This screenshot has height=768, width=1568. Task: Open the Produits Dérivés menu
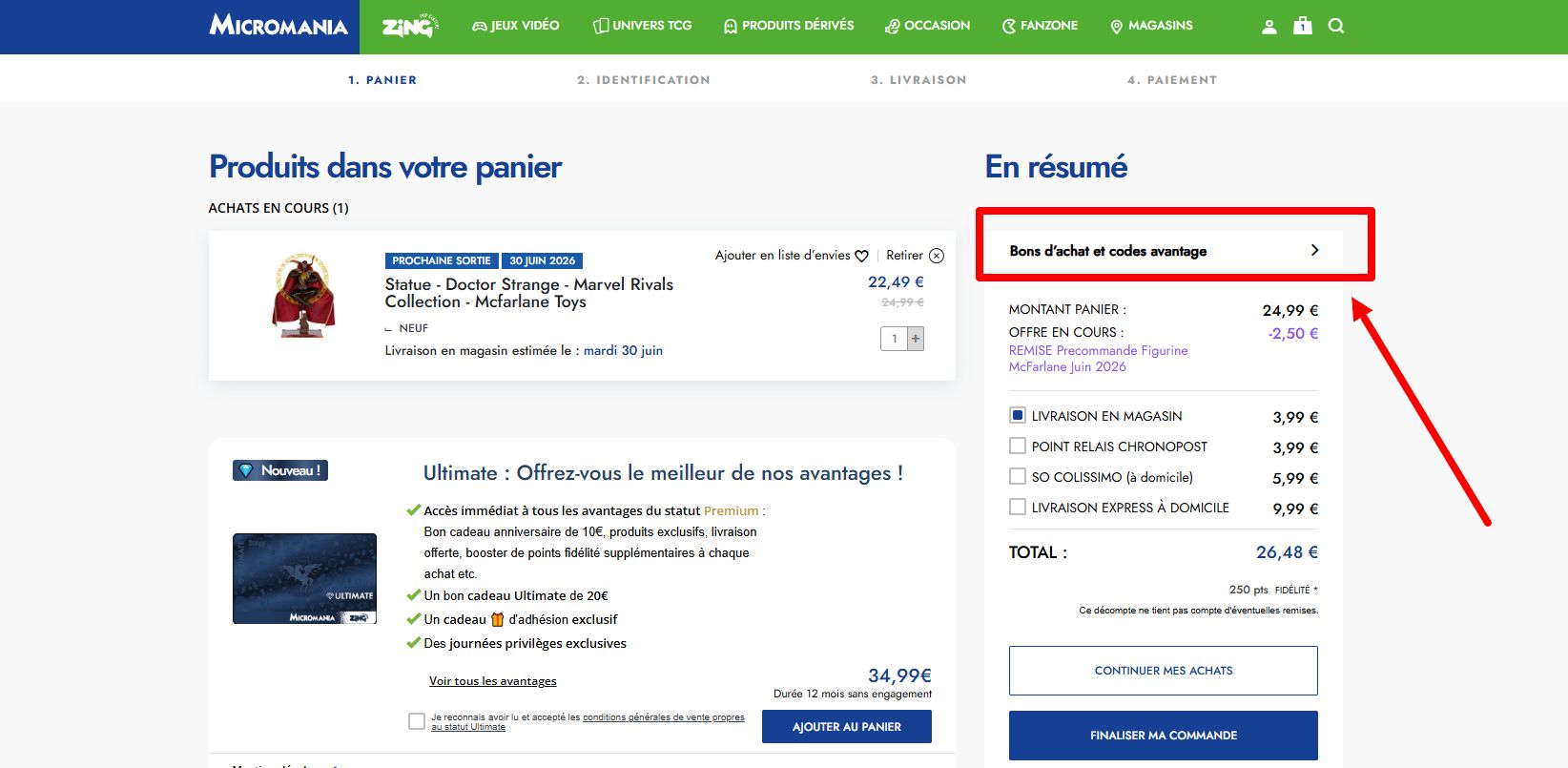tap(789, 26)
